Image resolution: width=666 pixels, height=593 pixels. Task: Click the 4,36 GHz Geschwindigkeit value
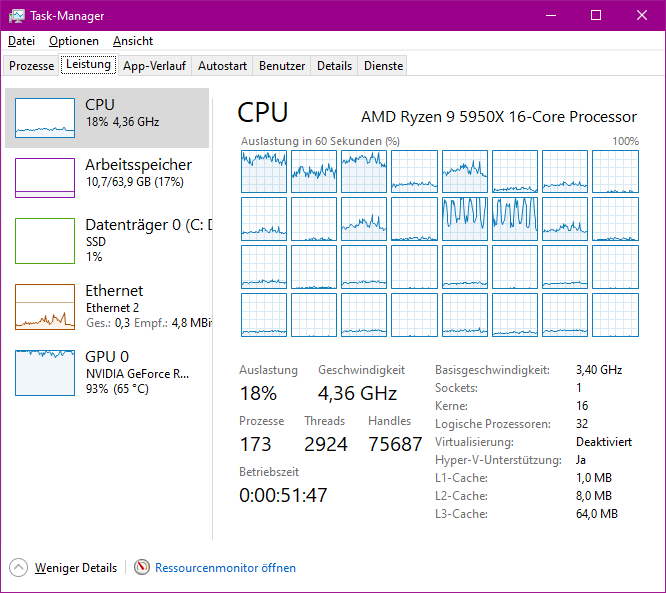click(357, 393)
